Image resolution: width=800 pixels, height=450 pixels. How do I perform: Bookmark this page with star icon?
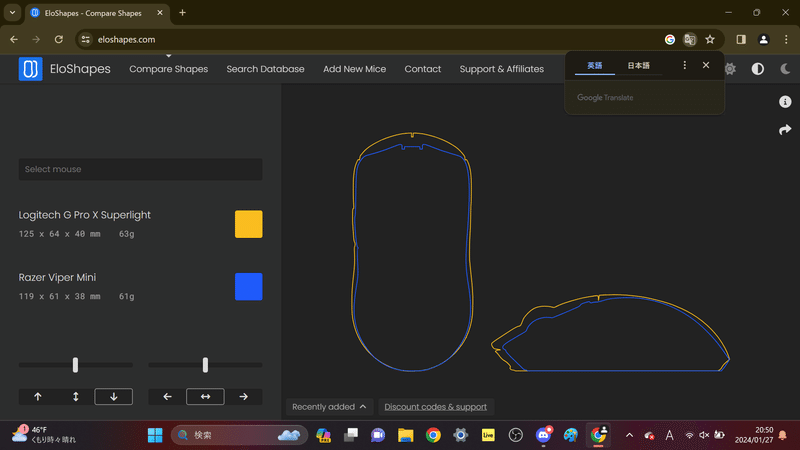click(710, 39)
